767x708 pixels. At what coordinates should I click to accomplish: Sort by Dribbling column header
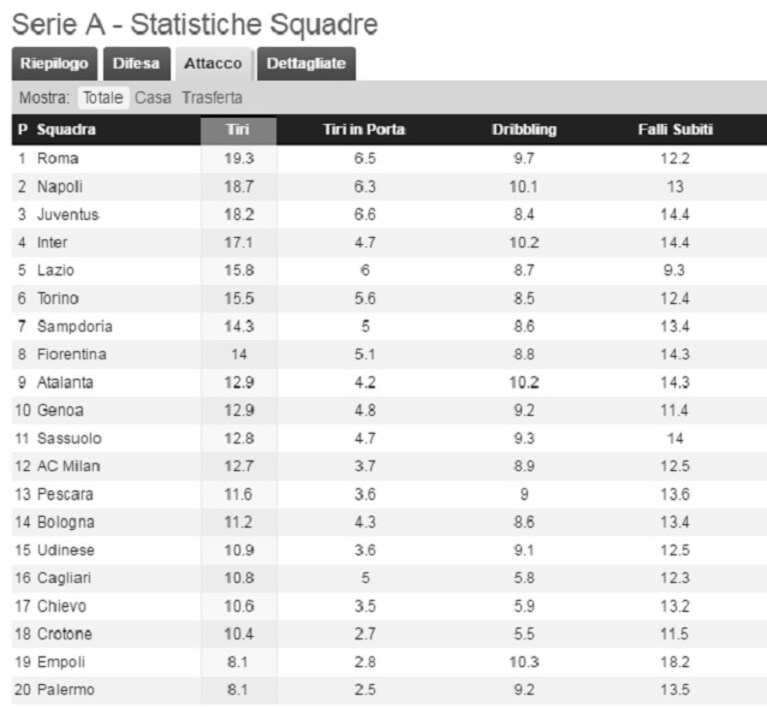coord(524,130)
